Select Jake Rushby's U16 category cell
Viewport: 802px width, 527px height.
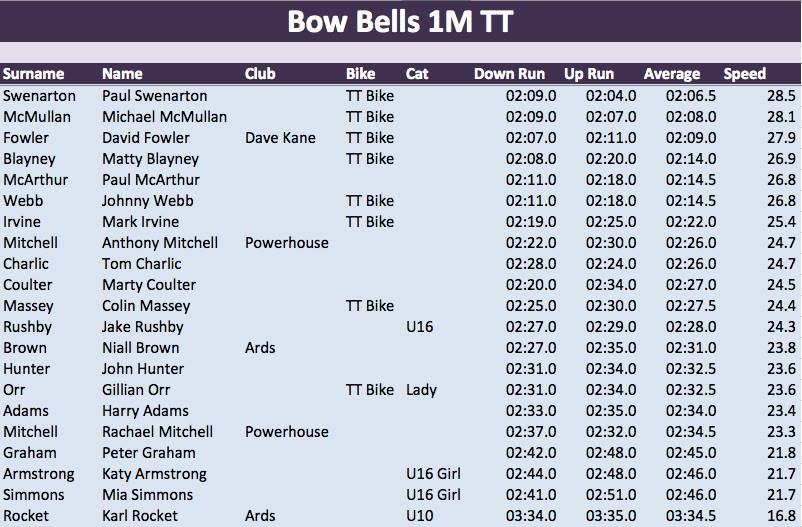point(419,326)
